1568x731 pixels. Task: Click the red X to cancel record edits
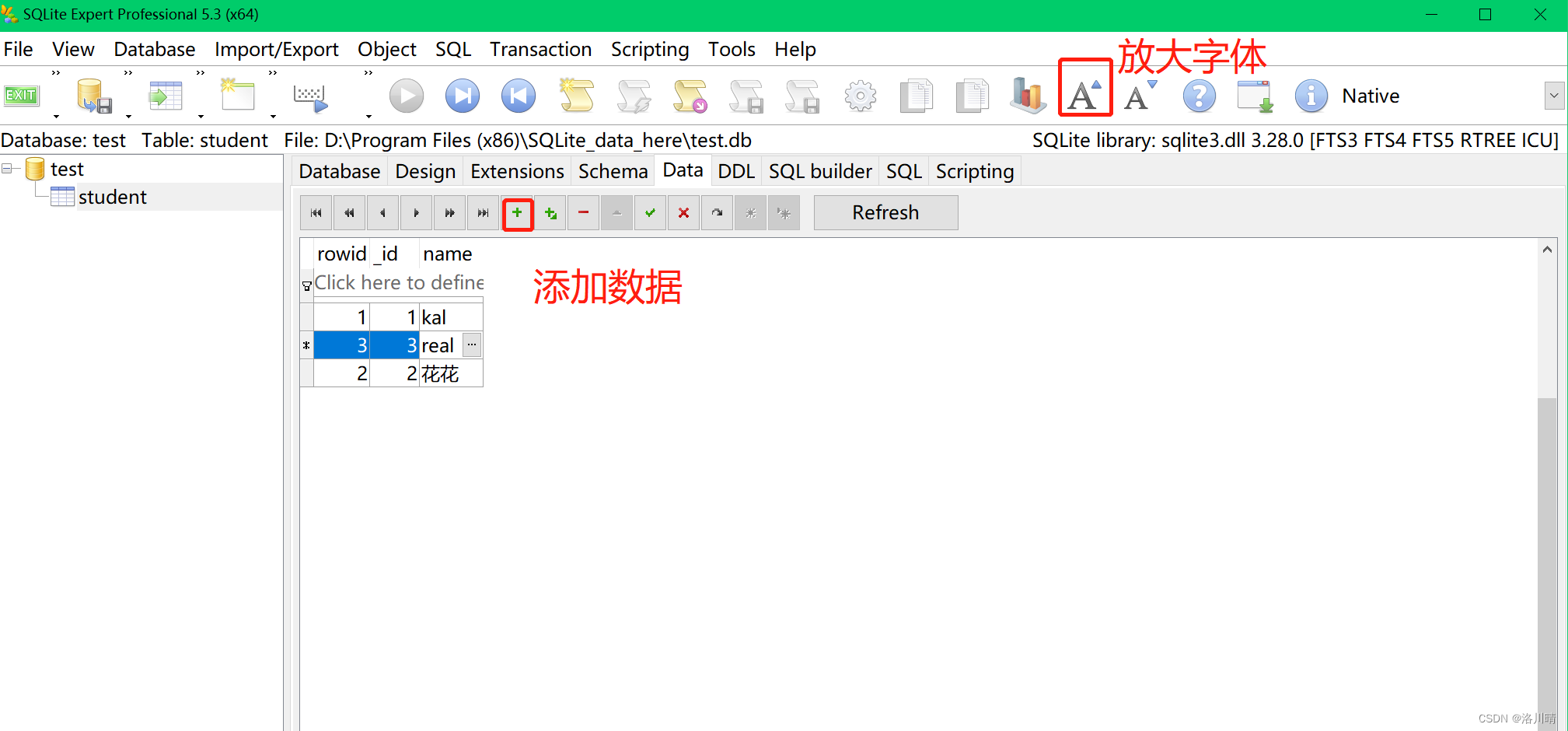click(x=683, y=212)
